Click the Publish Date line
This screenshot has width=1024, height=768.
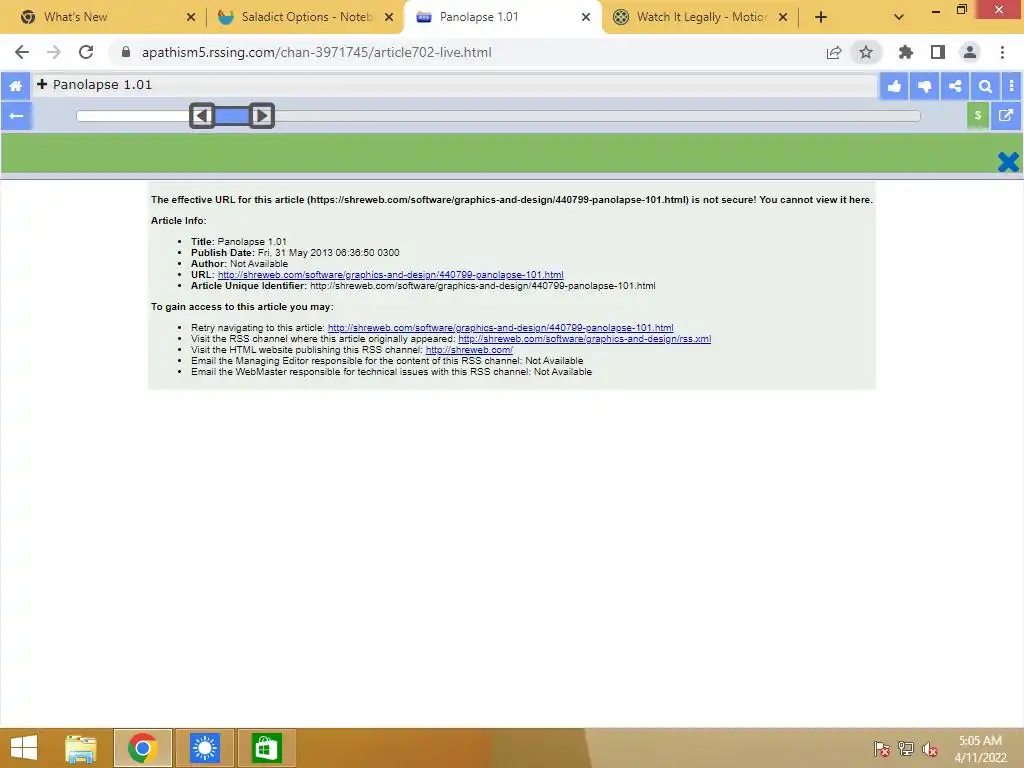[295, 253]
